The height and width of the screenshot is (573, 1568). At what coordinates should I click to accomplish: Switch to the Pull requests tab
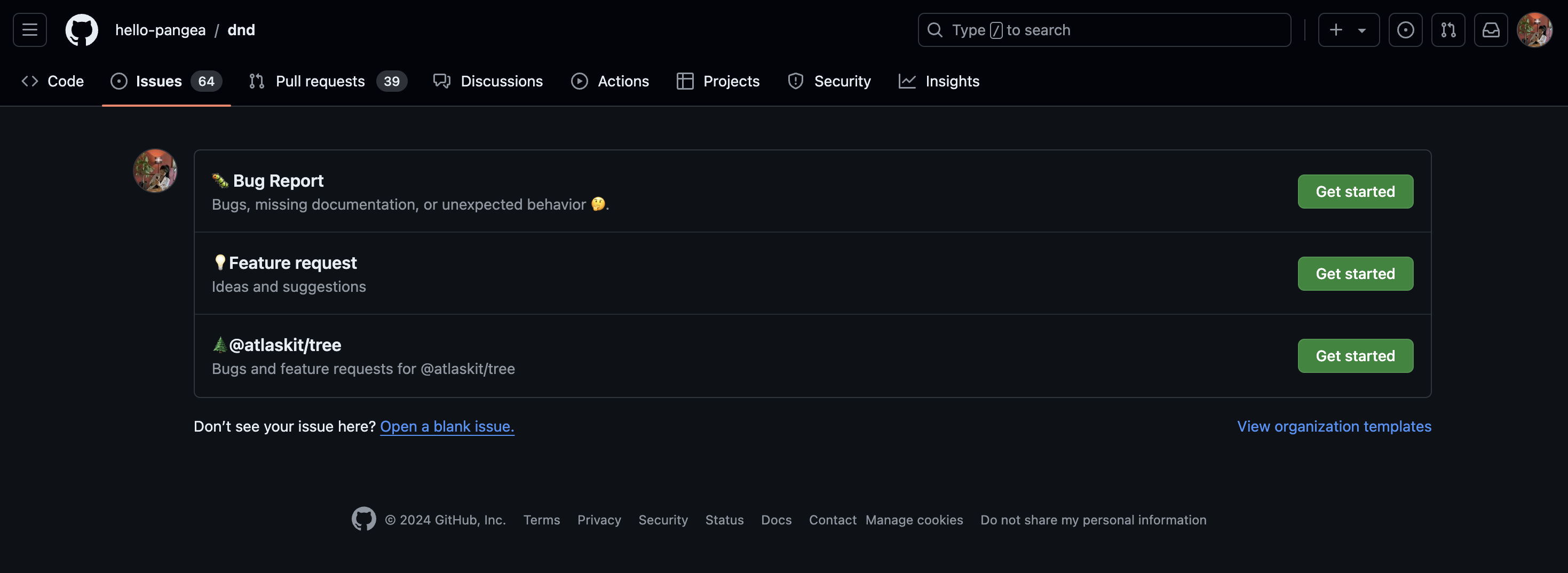[x=328, y=81]
